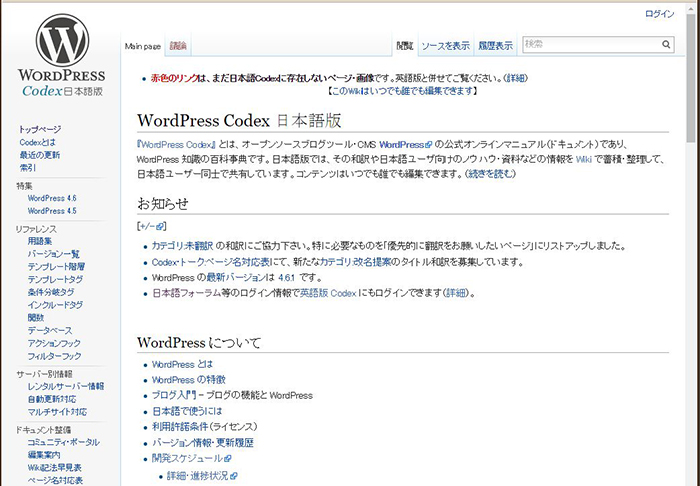Open the Wiki link in intro
Viewport: 700px width, 486px height.
point(583,159)
